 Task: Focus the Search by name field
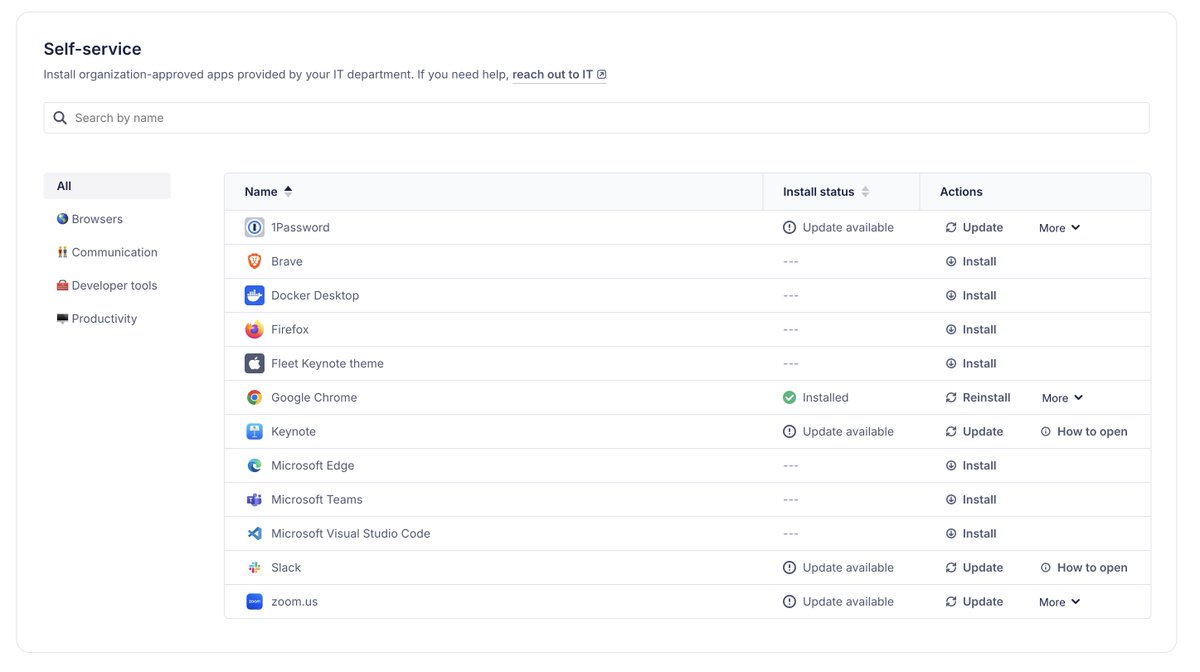[596, 118]
